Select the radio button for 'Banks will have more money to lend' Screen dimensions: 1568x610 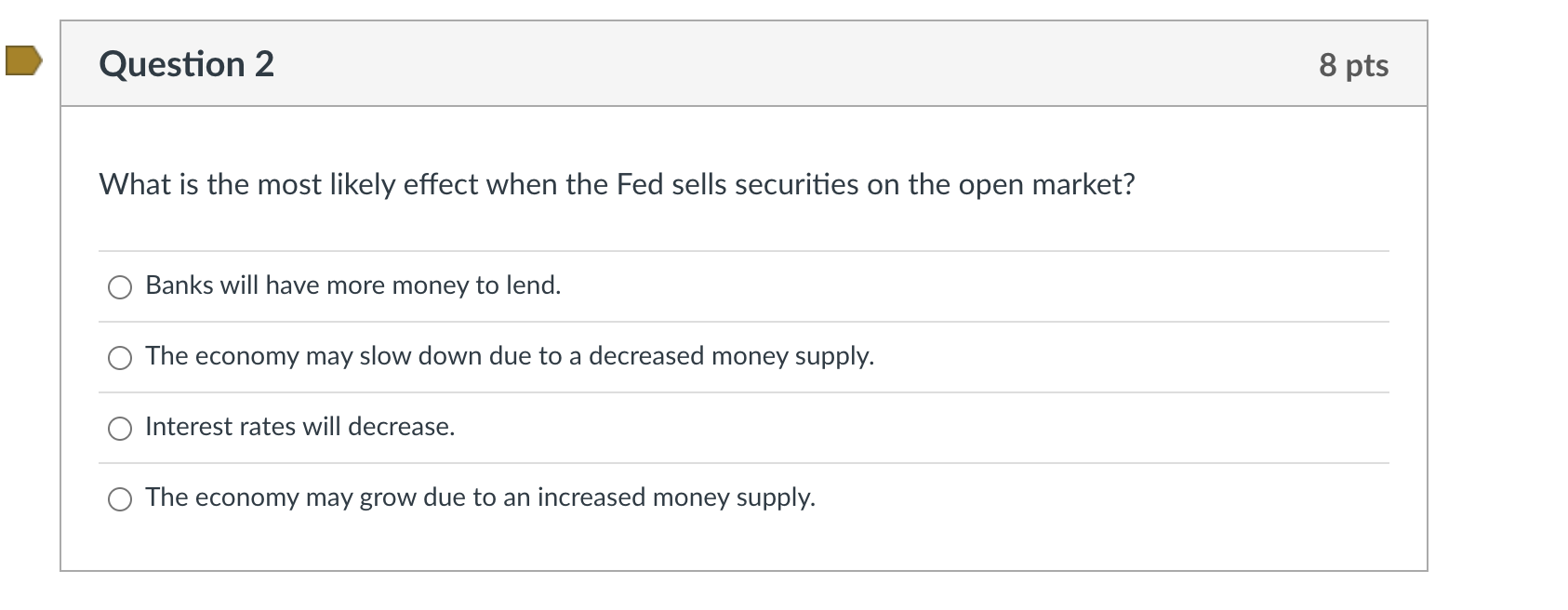pyautogui.click(x=120, y=287)
